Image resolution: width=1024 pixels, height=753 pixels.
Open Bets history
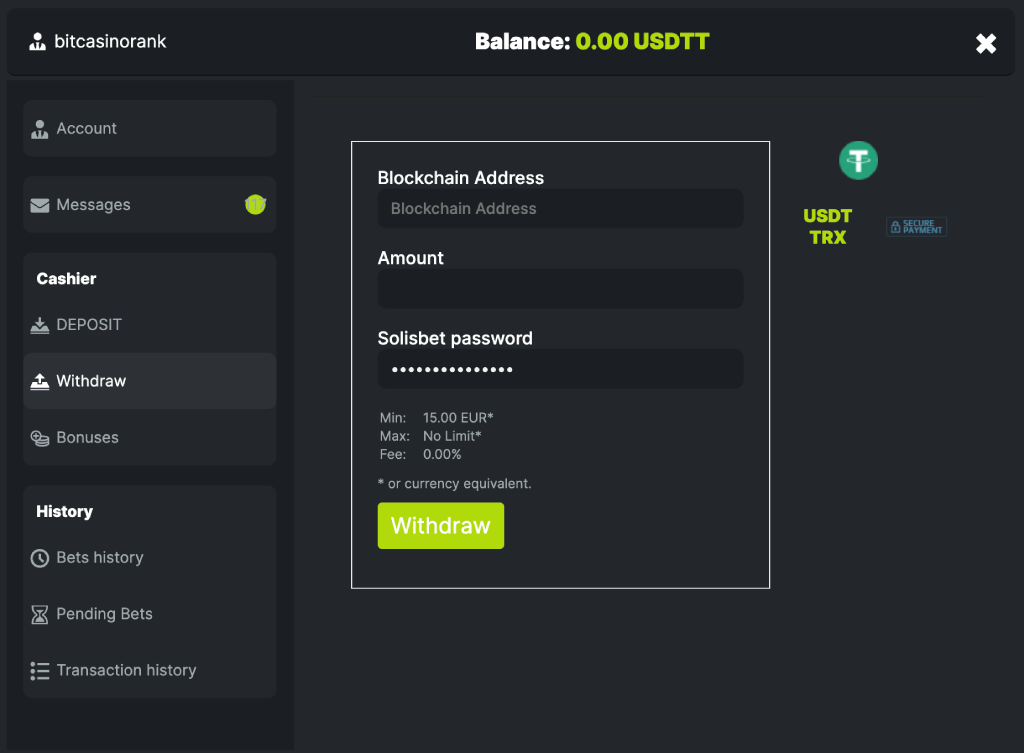pyautogui.click(x=150, y=558)
